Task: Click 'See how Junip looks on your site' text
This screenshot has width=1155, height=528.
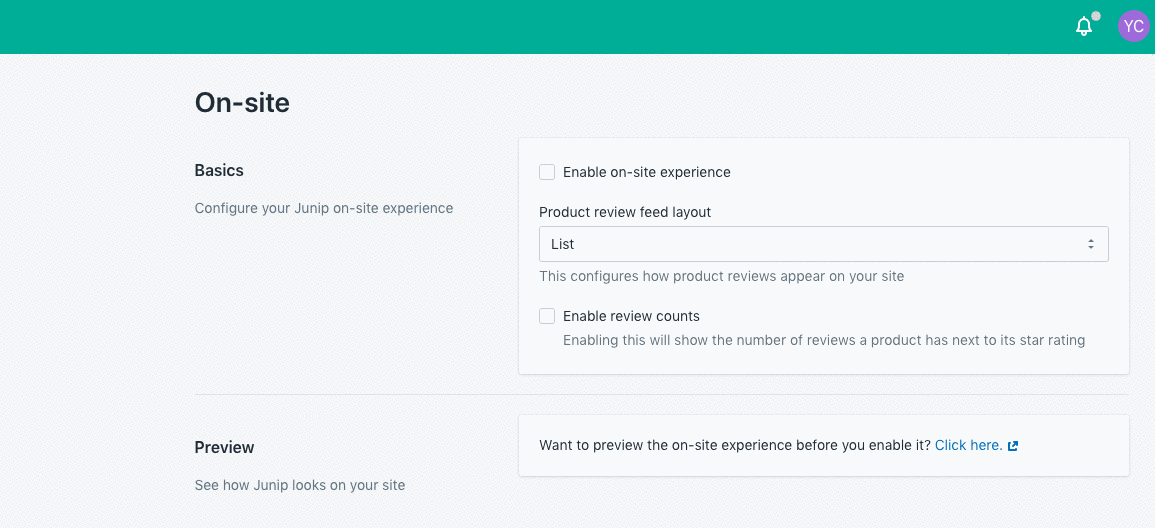Action: (299, 485)
